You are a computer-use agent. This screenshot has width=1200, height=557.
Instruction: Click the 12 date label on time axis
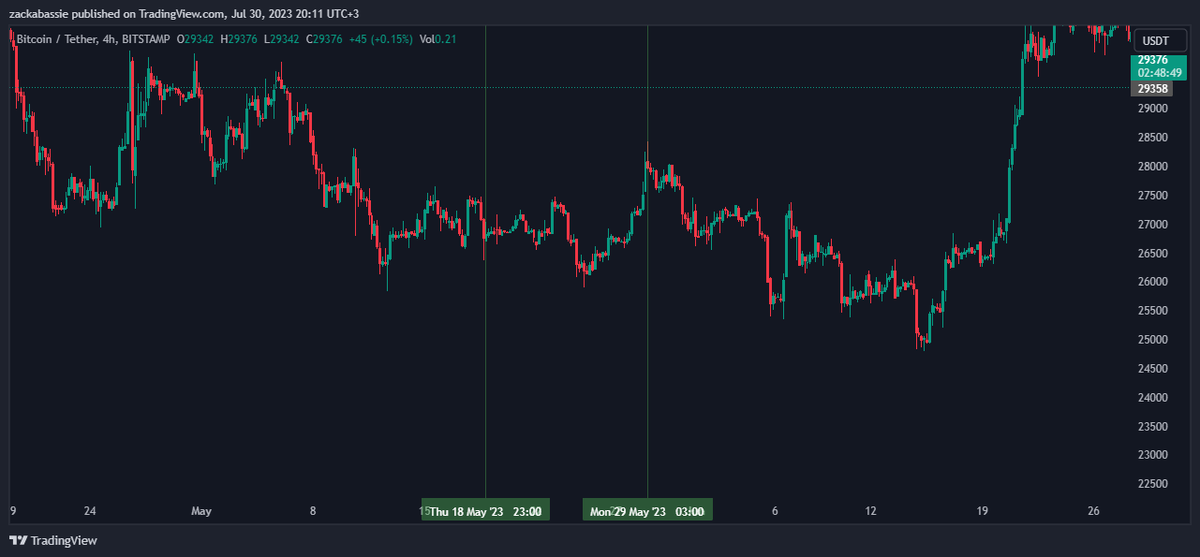tap(871, 511)
